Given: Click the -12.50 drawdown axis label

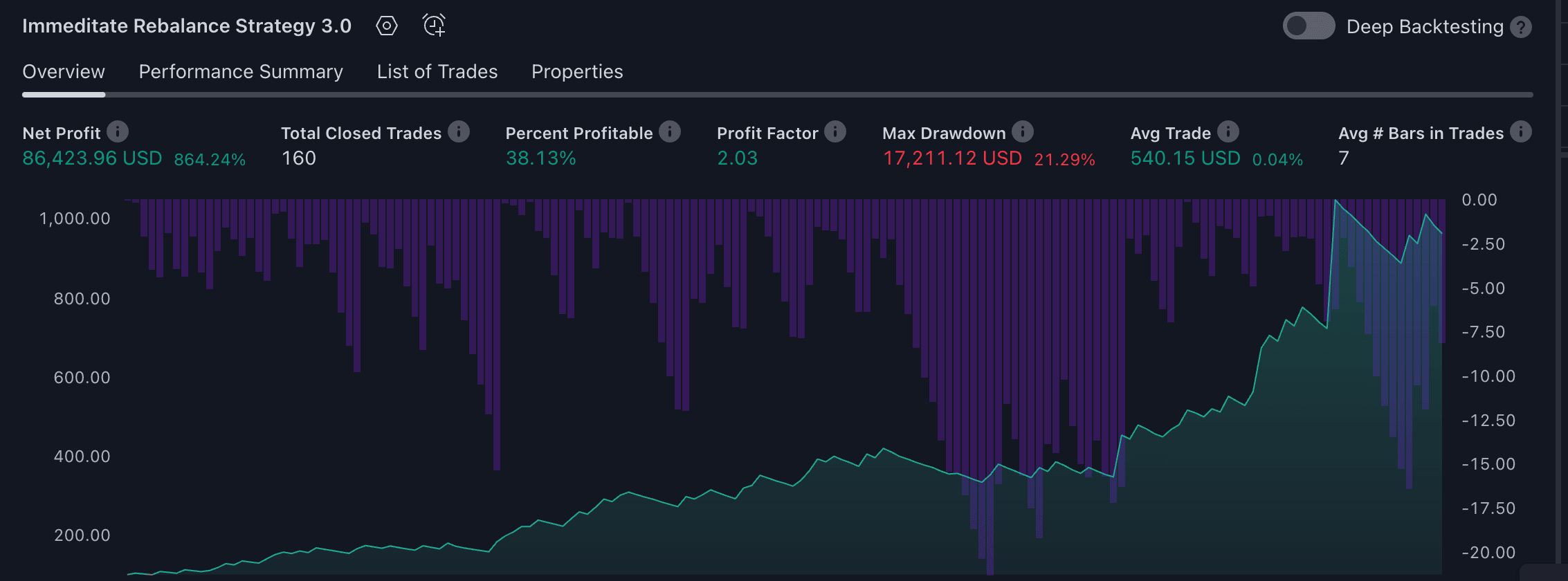Looking at the screenshot, I should 1488,421.
